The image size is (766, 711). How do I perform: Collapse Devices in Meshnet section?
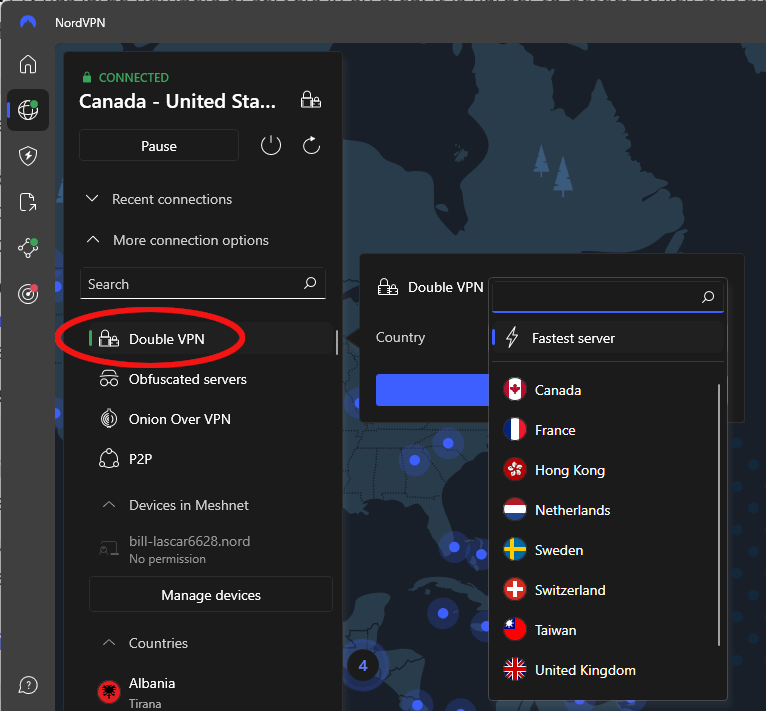176,505
